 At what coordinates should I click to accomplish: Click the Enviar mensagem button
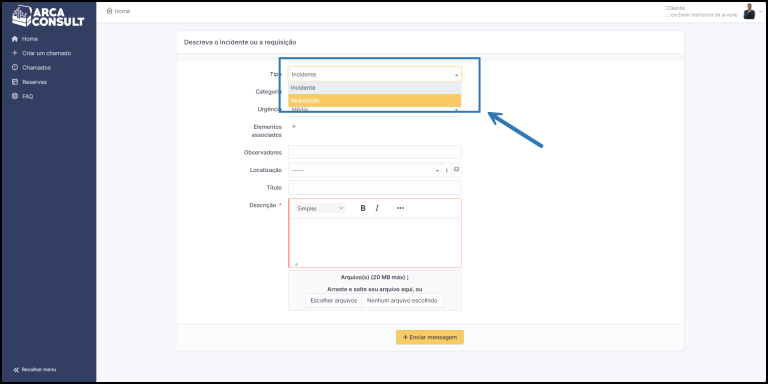[x=430, y=337]
